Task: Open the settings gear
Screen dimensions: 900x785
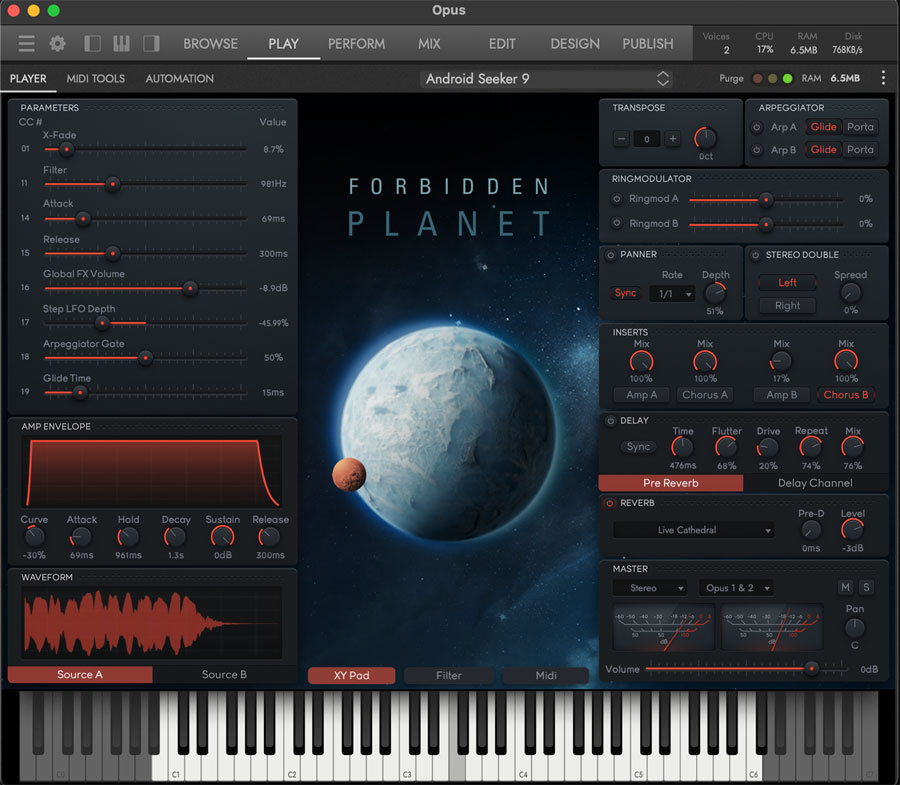Action: coord(57,44)
